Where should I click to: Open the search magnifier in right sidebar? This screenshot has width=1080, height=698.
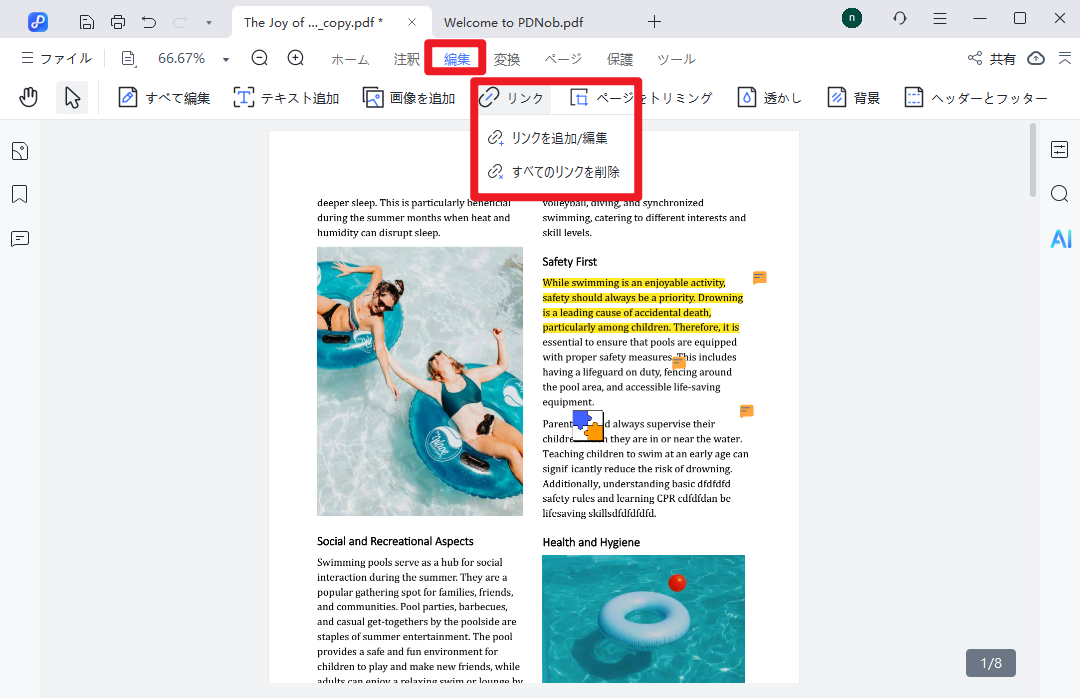click(1060, 194)
